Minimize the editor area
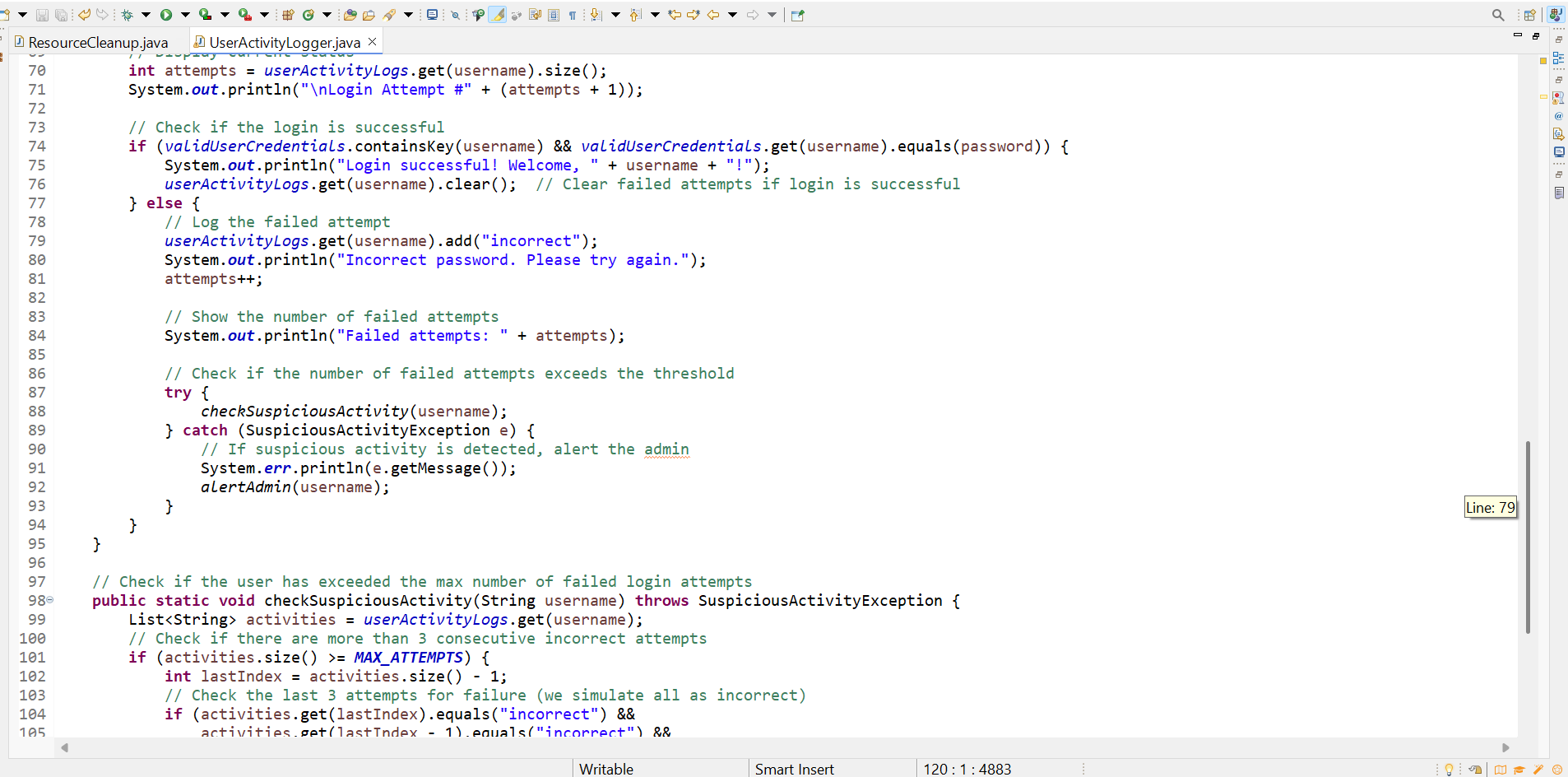This screenshot has height=777, width=1568. point(1518,36)
